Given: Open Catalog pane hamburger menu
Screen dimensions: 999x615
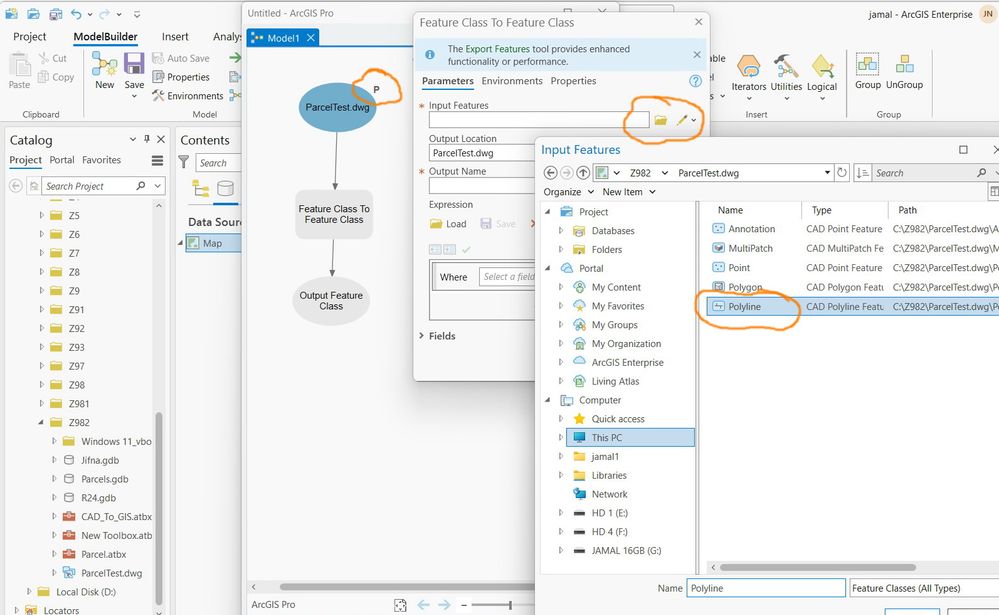Looking at the screenshot, I should coord(157,161).
